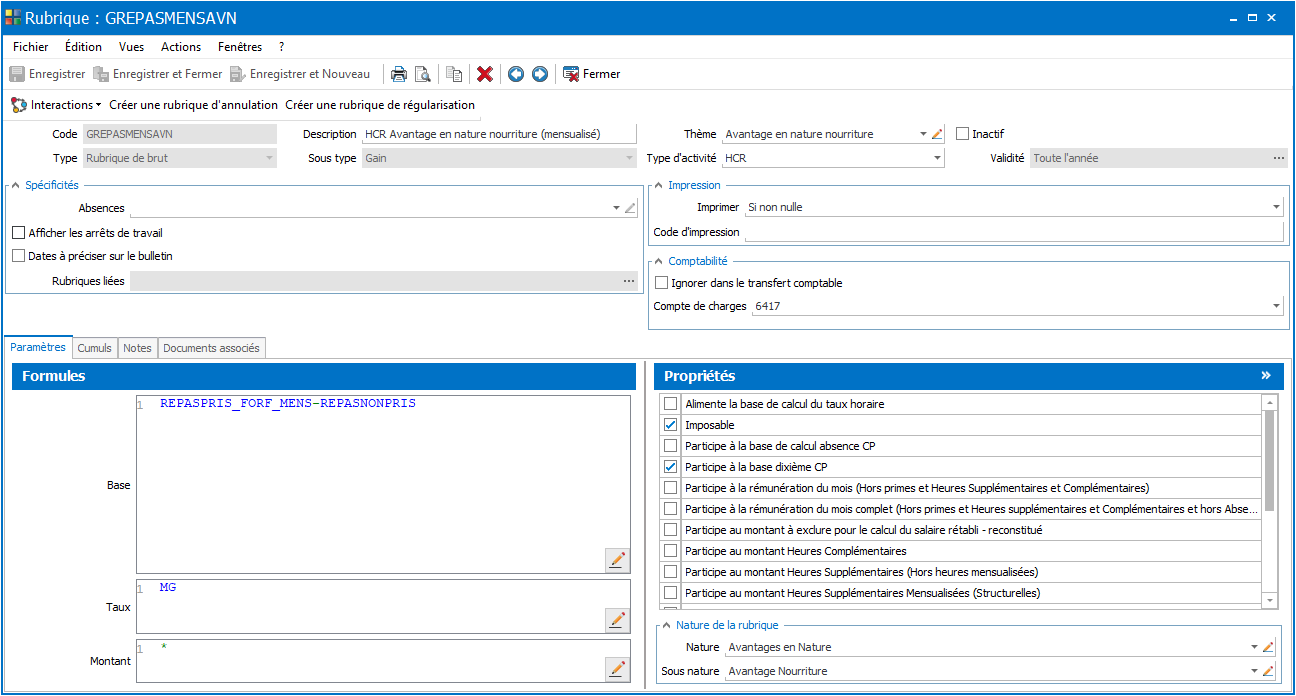Click pencil icon next to Nature

pyautogui.click(x=1268, y=647)
